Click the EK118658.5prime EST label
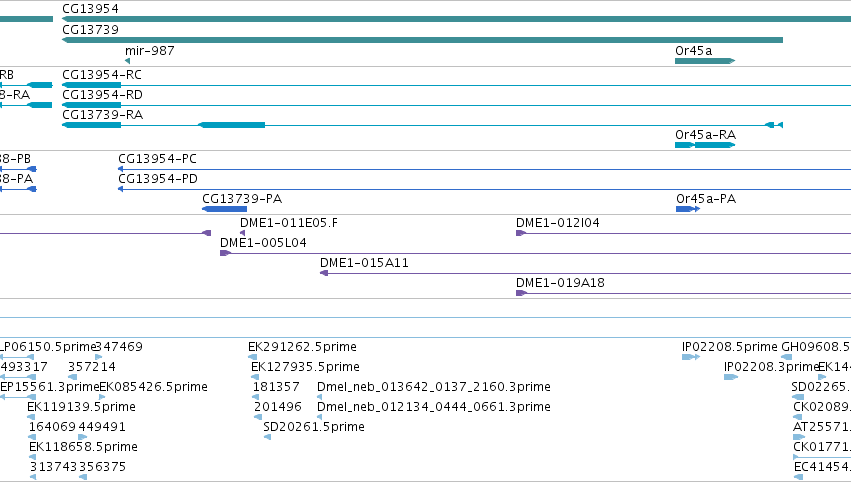851x482 pixels. [83, 447]
